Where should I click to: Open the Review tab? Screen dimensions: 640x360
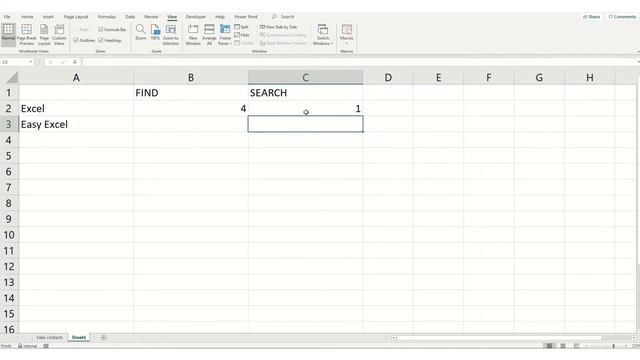[151, 17]
